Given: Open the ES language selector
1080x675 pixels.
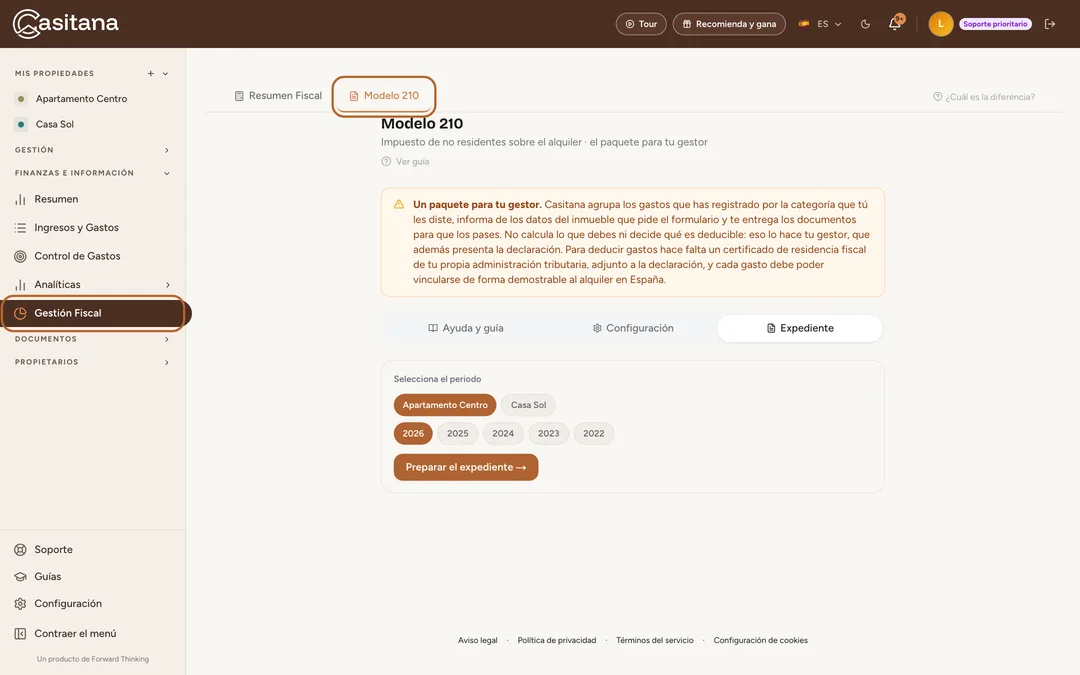Looking at the screenshot, I should pos(820,24).
